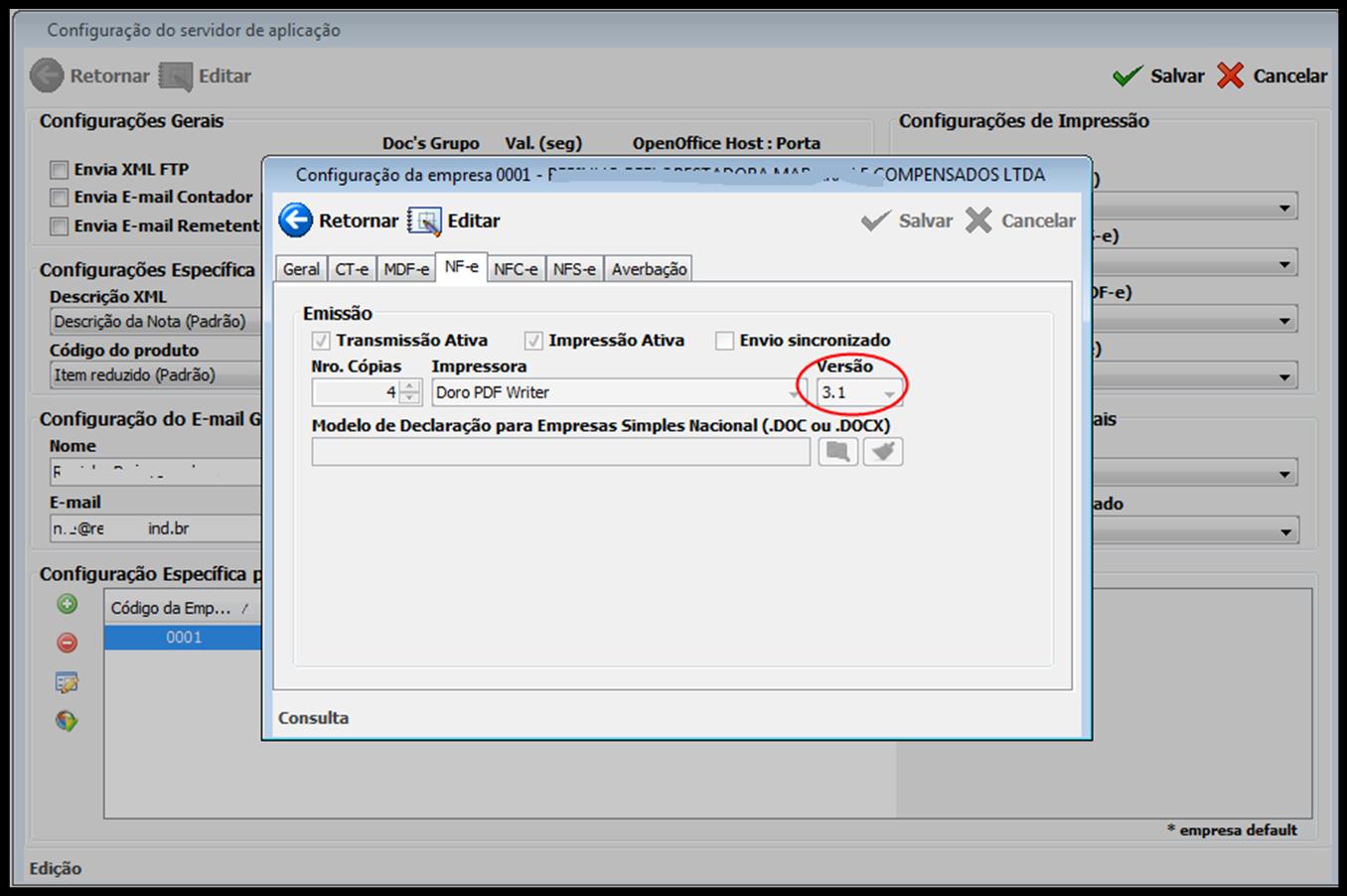
Task: Click the edit company configuration icon
Action: click(67, 682)
